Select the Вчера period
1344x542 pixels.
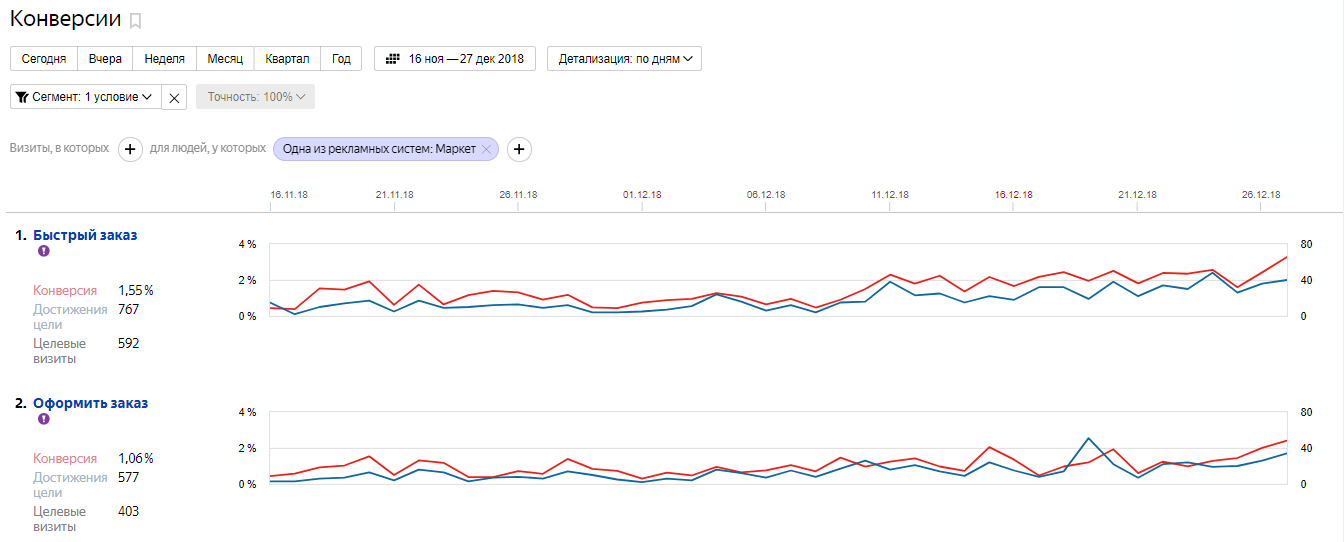(105, 59)
